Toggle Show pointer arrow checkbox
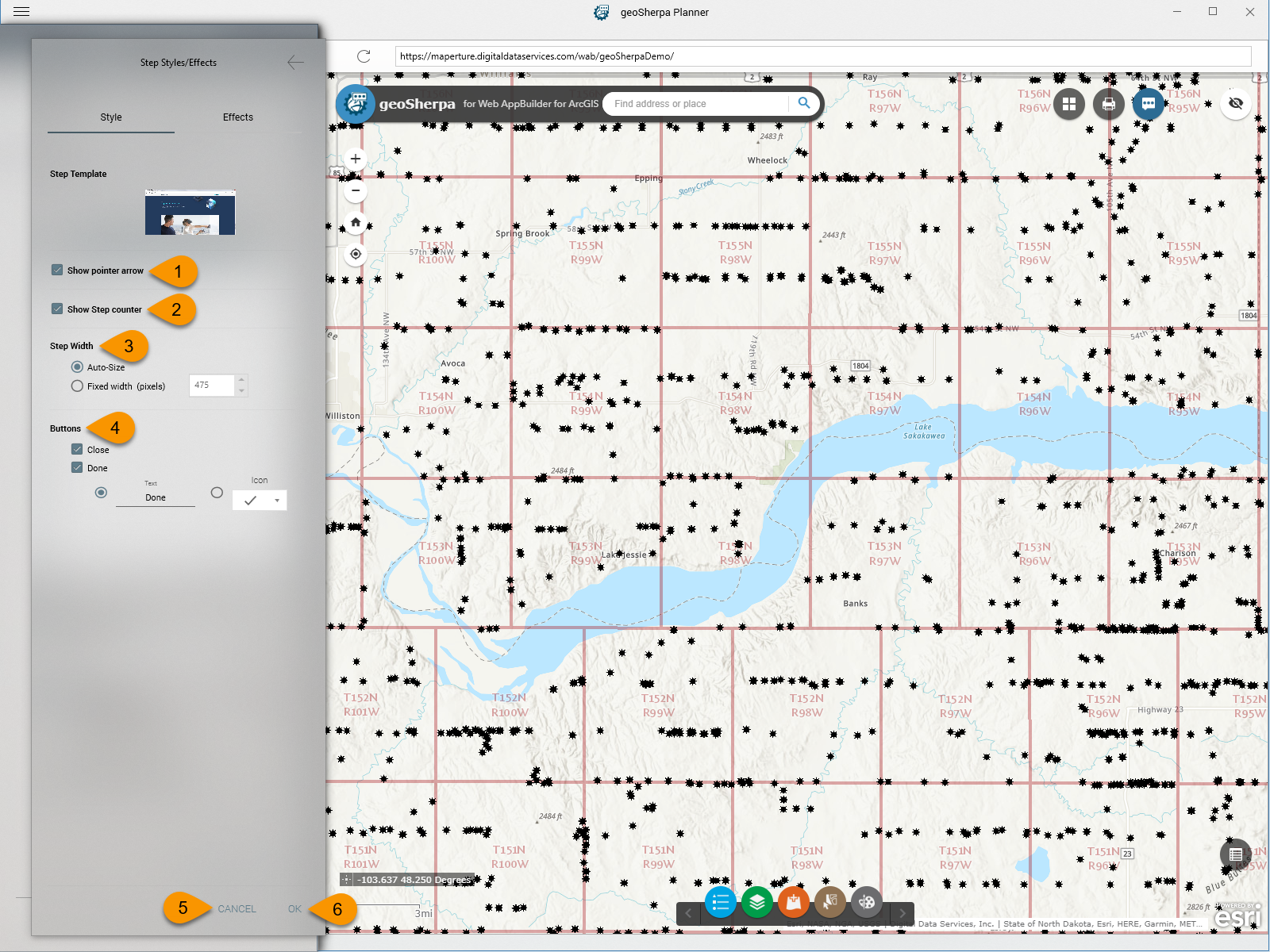Screen dimensions: 1270x952 (57, 270)
